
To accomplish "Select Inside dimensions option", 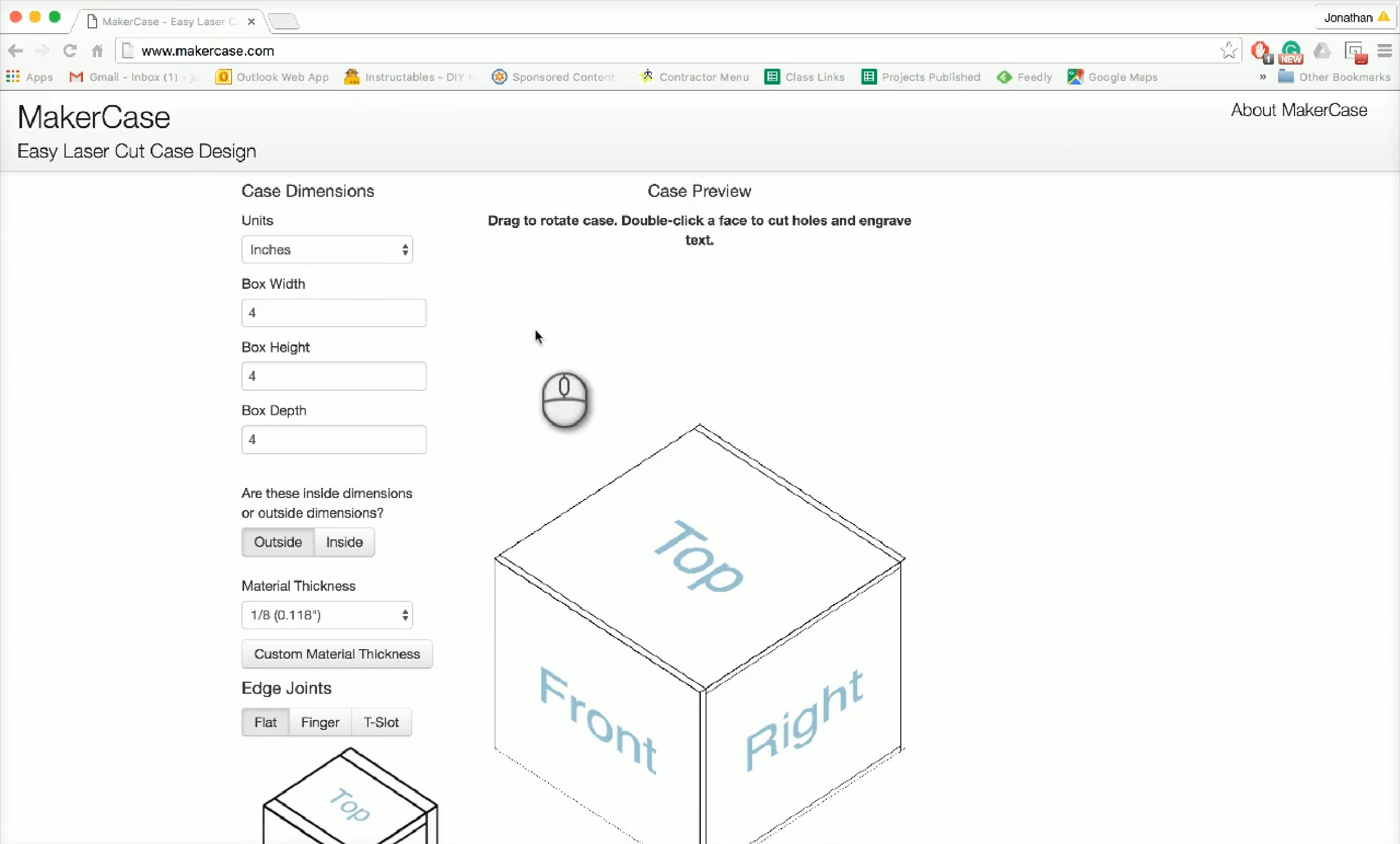I will coord(344,542).
